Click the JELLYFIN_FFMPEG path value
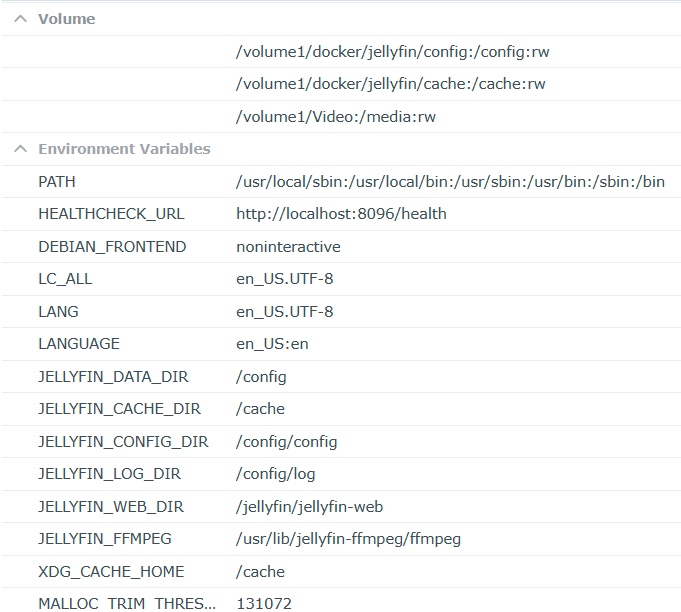 348,539
